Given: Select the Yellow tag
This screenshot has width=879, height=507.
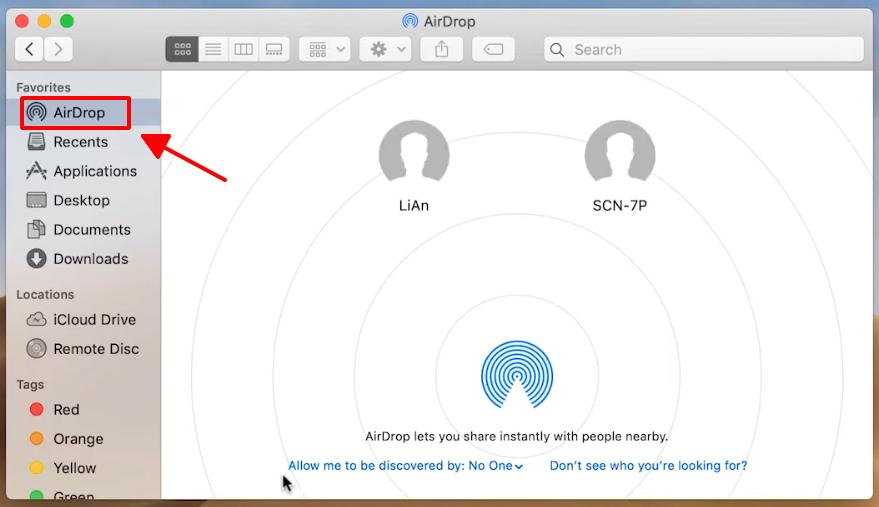Looking at the screenshot, I should [83, 468].
